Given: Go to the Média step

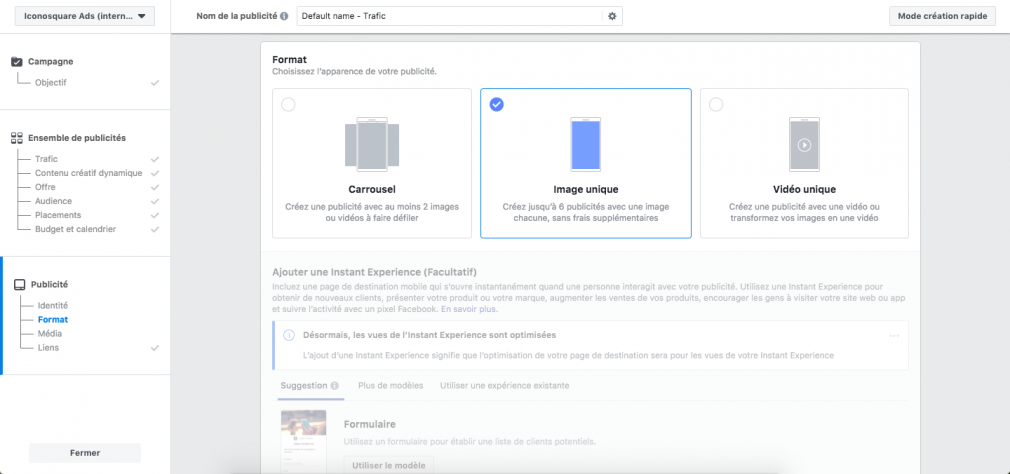Looking at the screenshot, I should pos(50,334).
